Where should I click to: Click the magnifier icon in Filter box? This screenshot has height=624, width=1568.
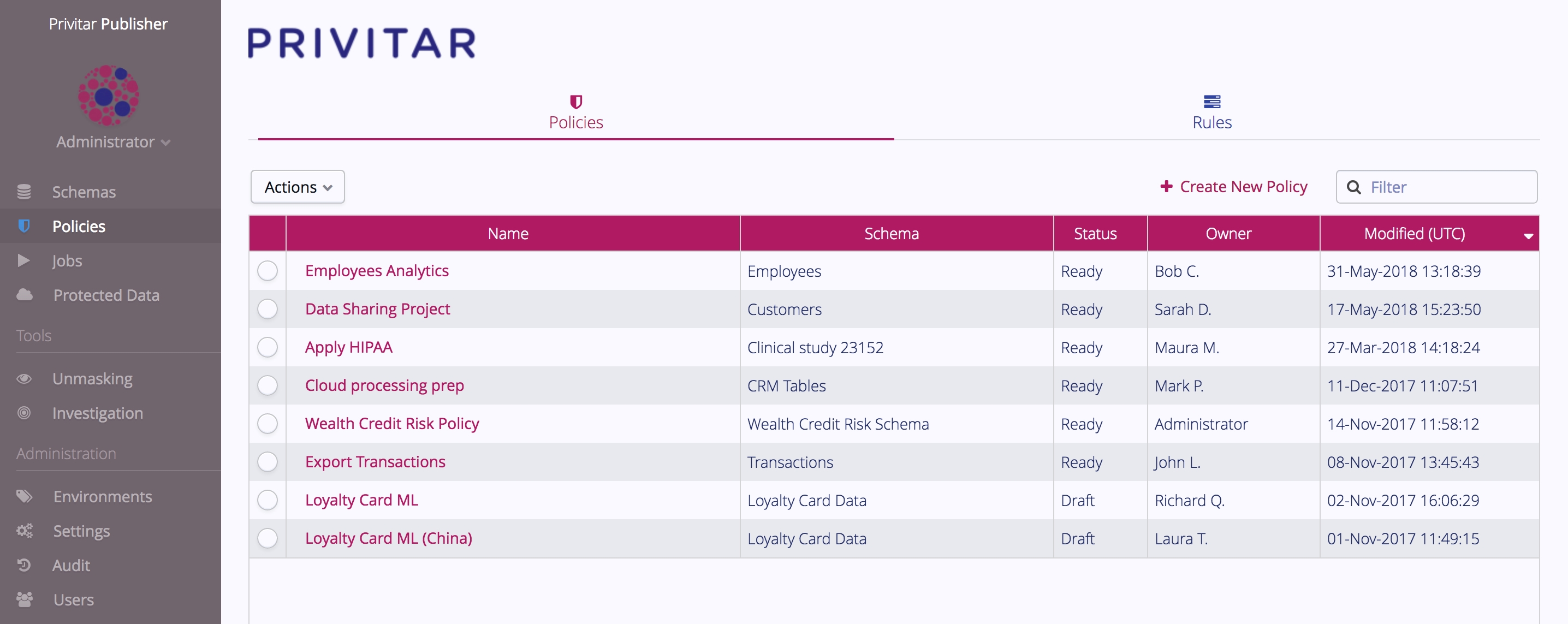[1354, 187]
